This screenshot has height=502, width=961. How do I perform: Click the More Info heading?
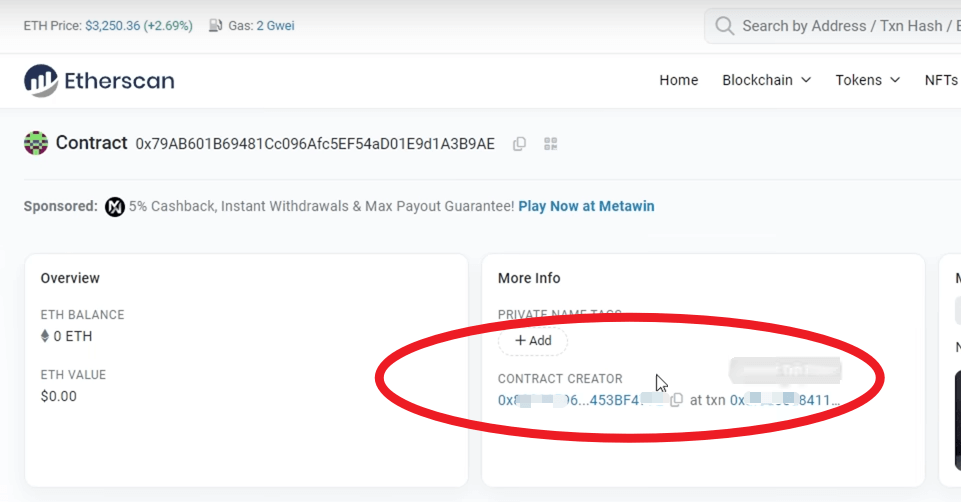pyautogui.click(x=529, y=278)
